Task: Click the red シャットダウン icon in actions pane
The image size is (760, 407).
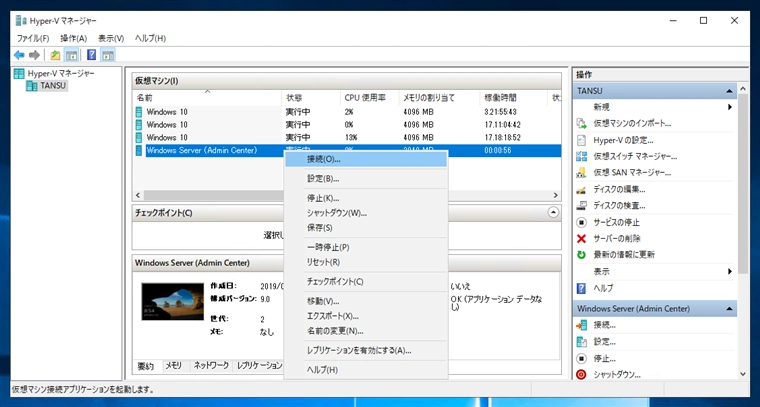Action: [581, 375]
